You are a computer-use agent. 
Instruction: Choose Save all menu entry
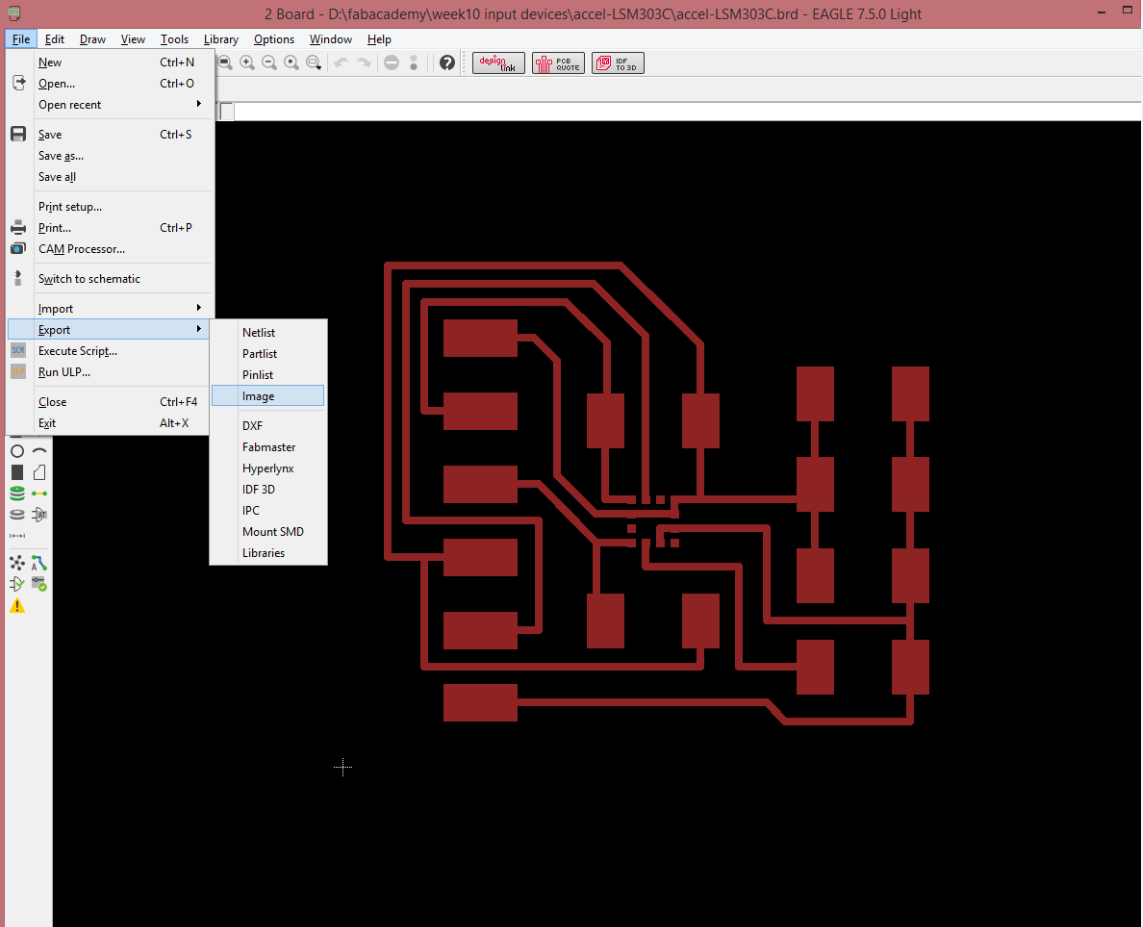pos(111,177)
